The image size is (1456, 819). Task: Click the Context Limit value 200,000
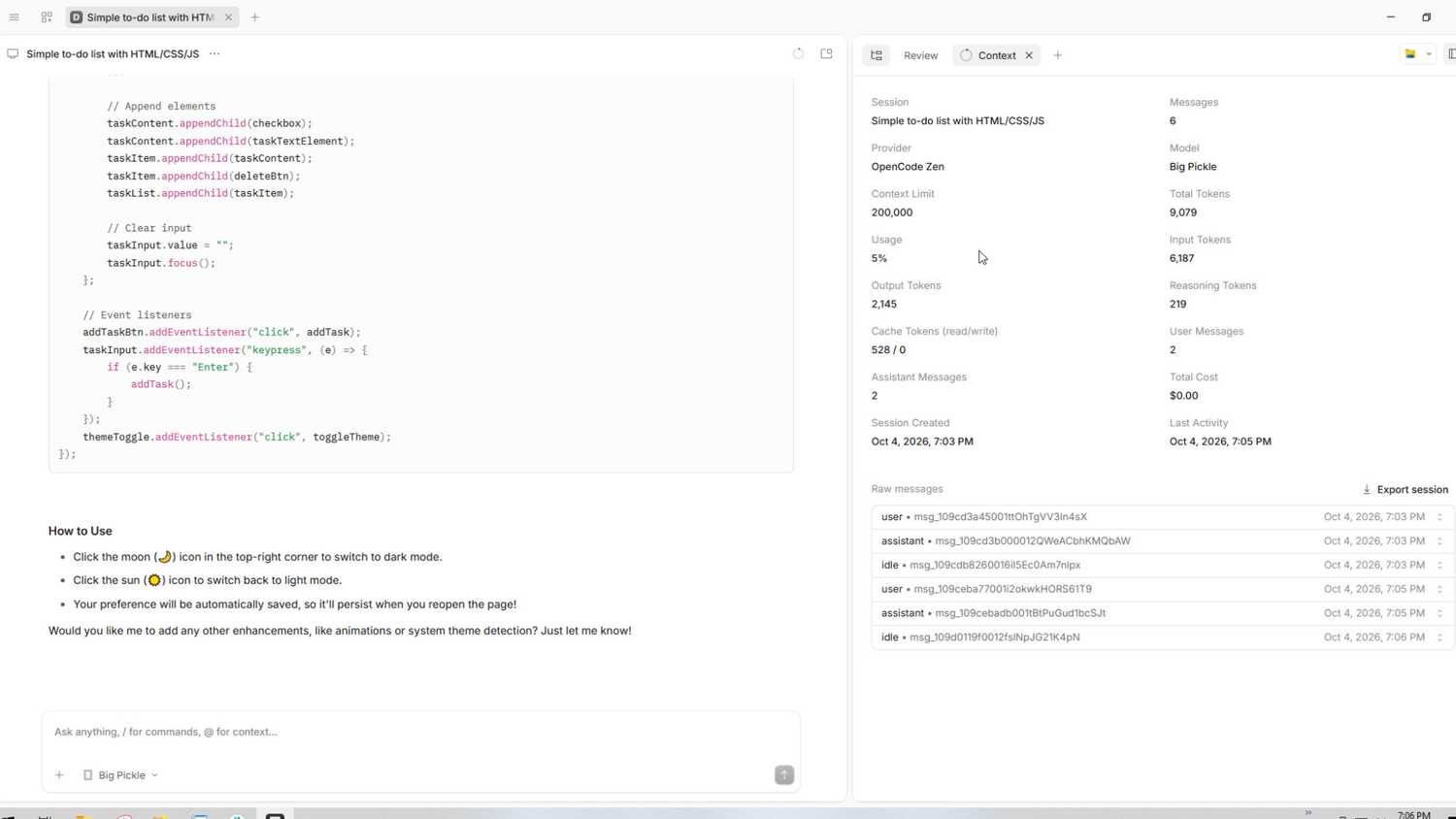click(x=892, y=213)
